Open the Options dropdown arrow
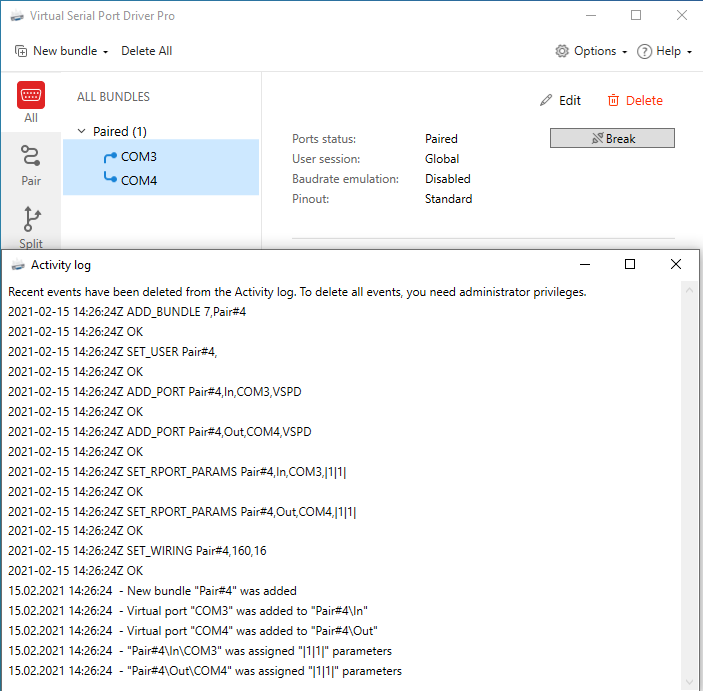The height and width of the screenshot is (691, 703). (624, 52)
